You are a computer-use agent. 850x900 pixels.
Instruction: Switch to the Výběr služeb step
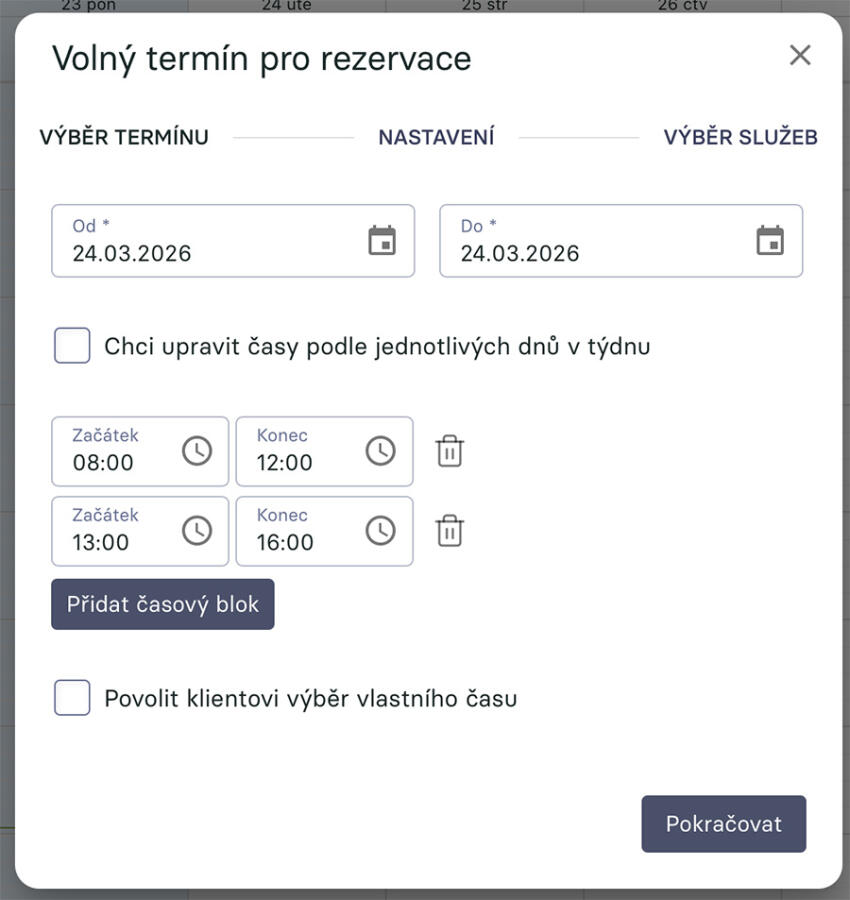740,137
